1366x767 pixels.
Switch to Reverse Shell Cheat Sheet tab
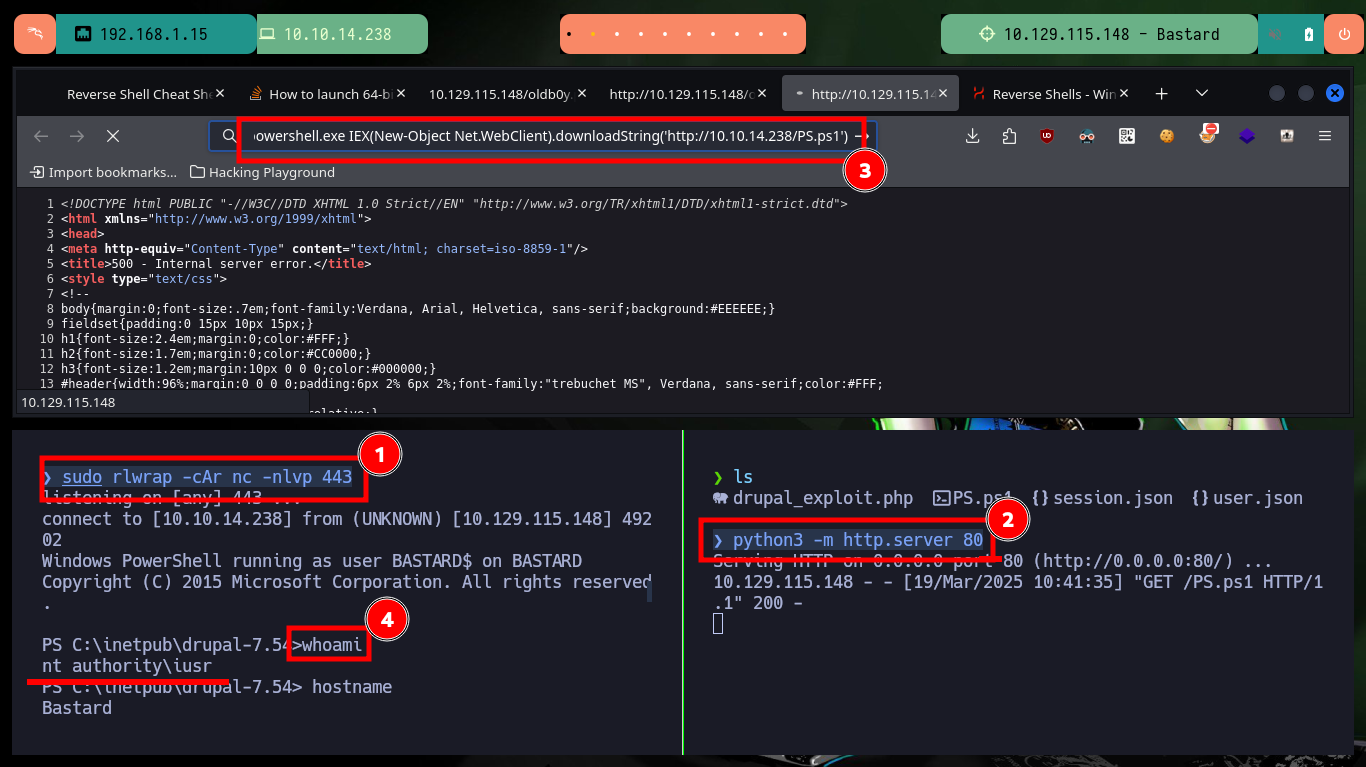[138, 94]
